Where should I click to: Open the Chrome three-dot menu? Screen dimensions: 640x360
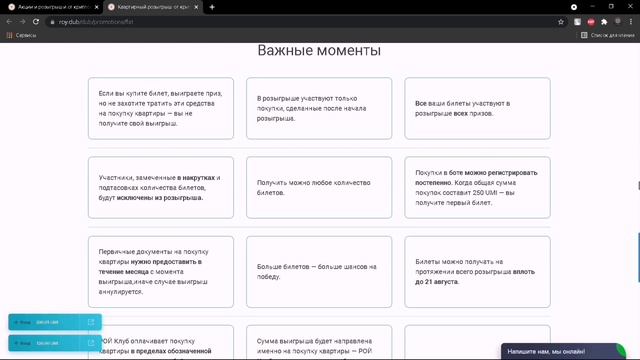(x=631, y=22)
